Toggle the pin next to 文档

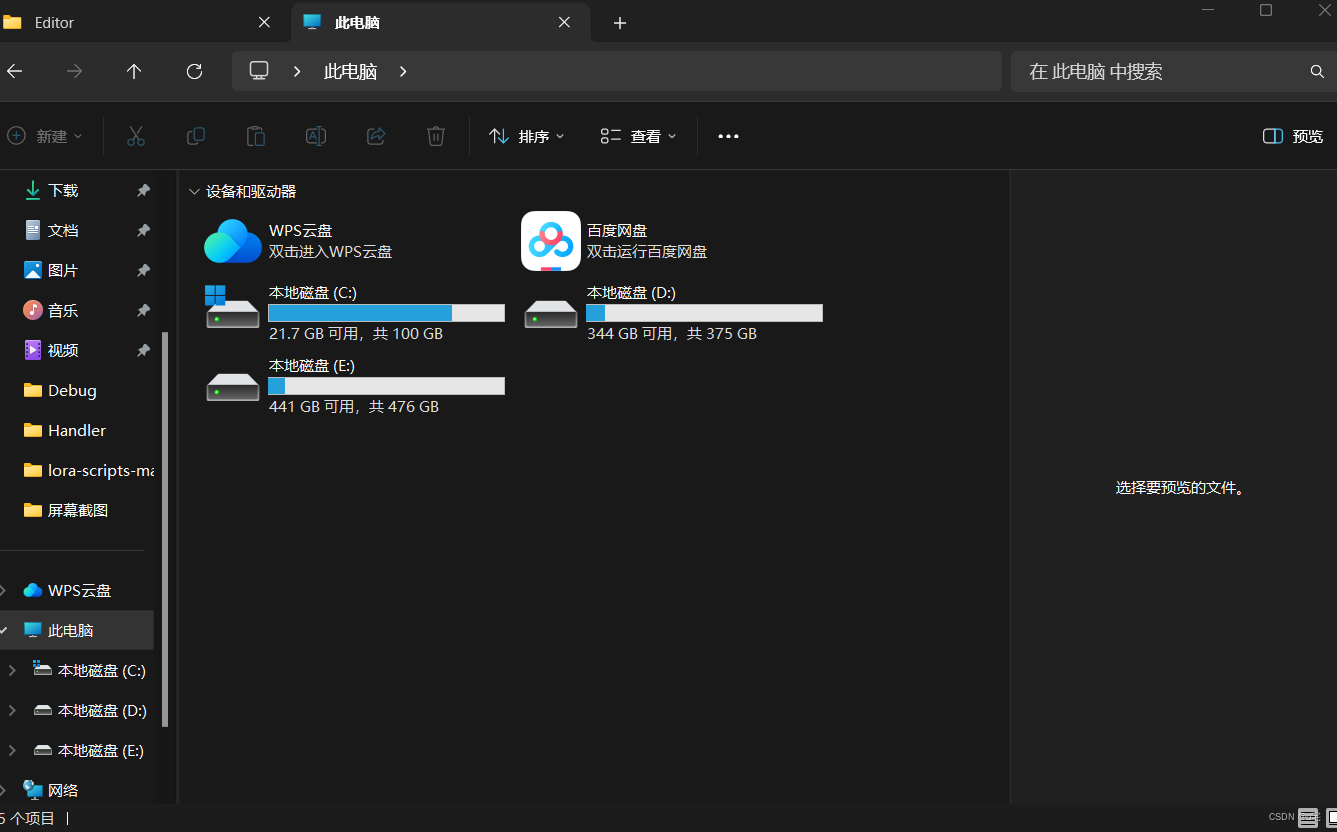pyautogui.click(x=142, y=230)
